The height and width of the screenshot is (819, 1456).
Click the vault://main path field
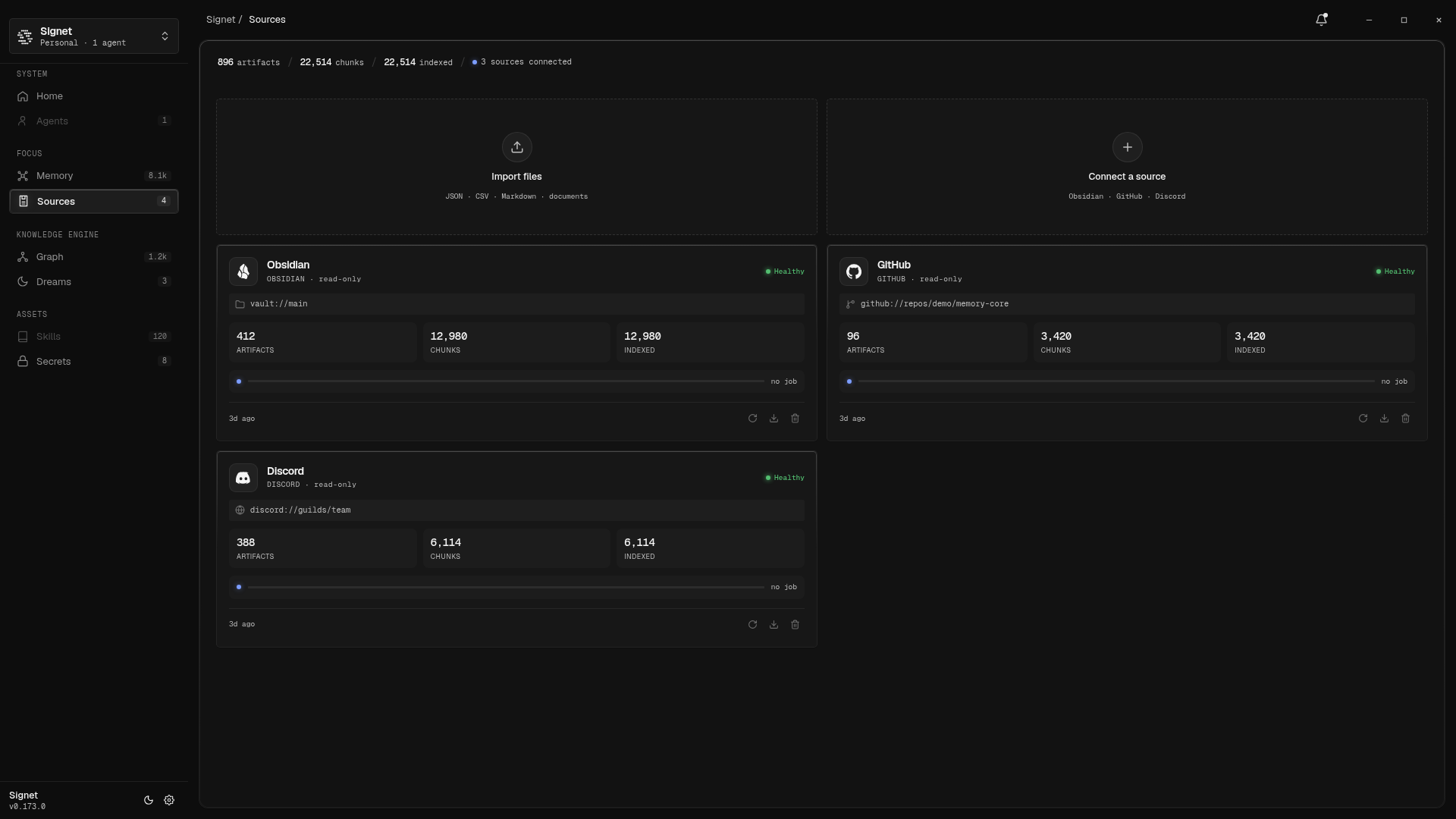[x=516, y=304]
